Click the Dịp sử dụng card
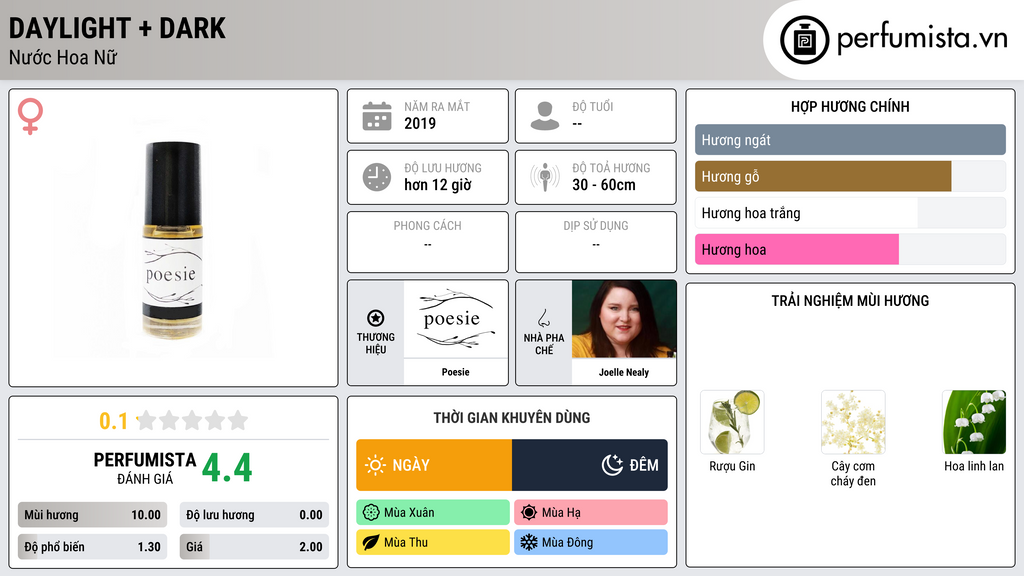The image size is (1024, 576). coord(596,242)
